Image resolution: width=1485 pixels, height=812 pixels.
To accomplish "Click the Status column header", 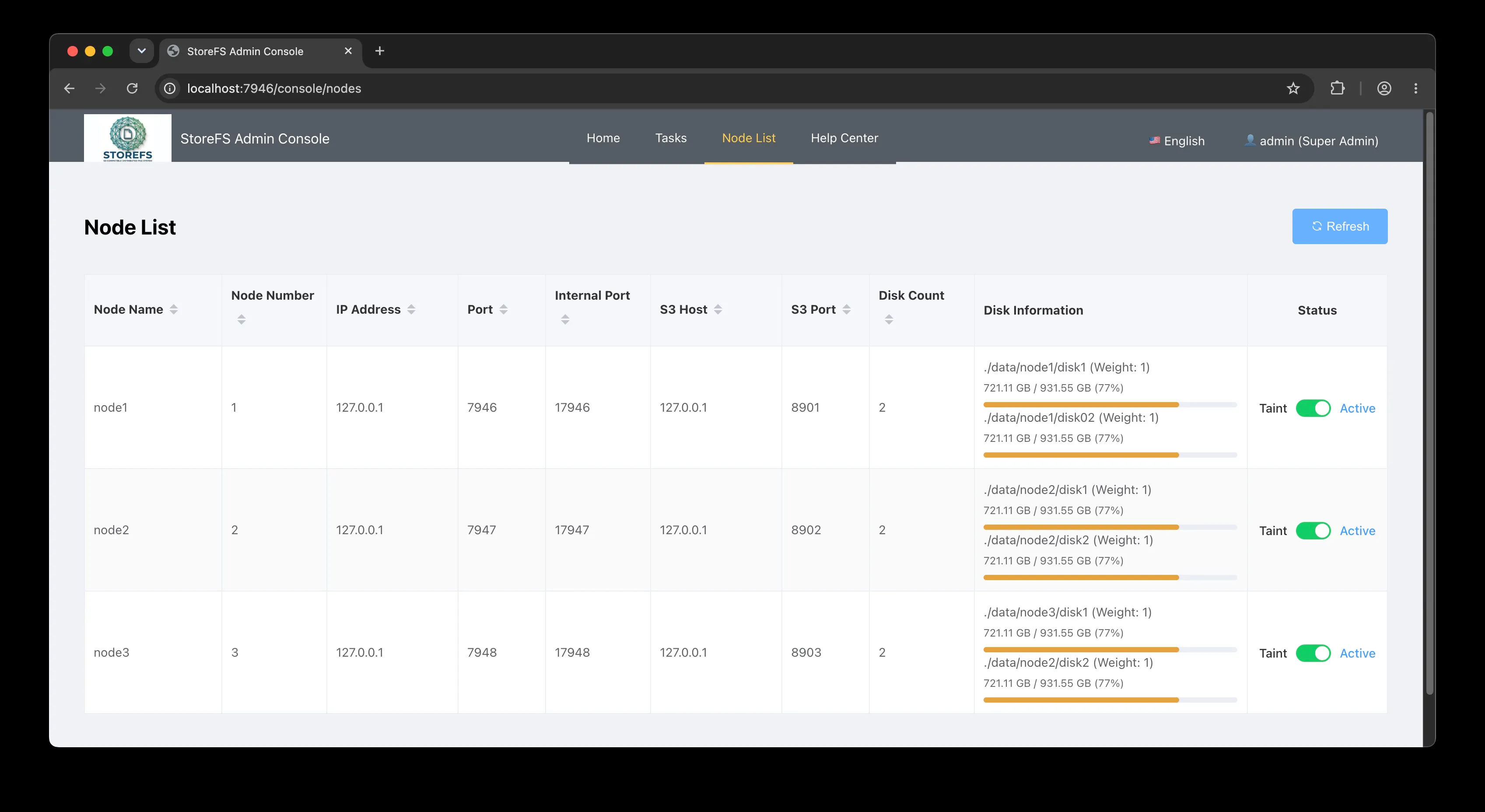I will click(x=1317, y=310).
